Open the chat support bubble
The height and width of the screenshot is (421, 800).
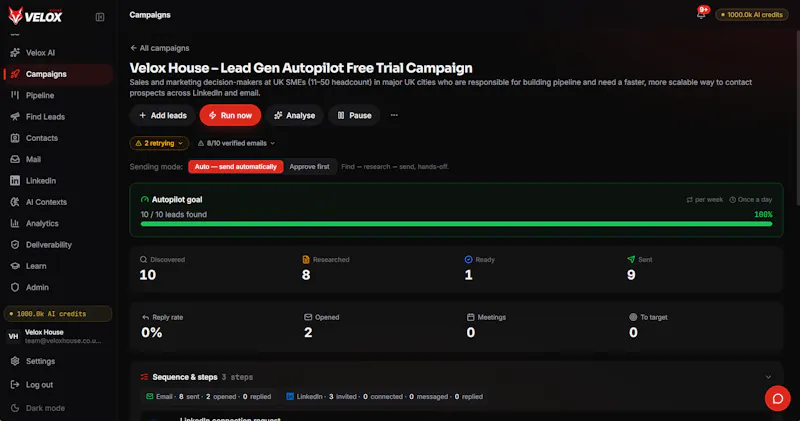pyautogui.click(x=778, y=398)
